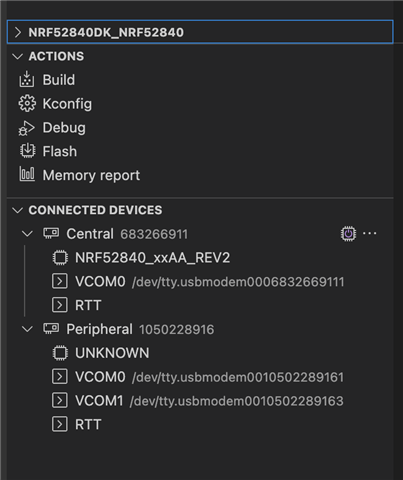Expand the NRF52840DK_NRF52840 build entry
The width and height of the screenshot is (403, 480).
(200, 32)
